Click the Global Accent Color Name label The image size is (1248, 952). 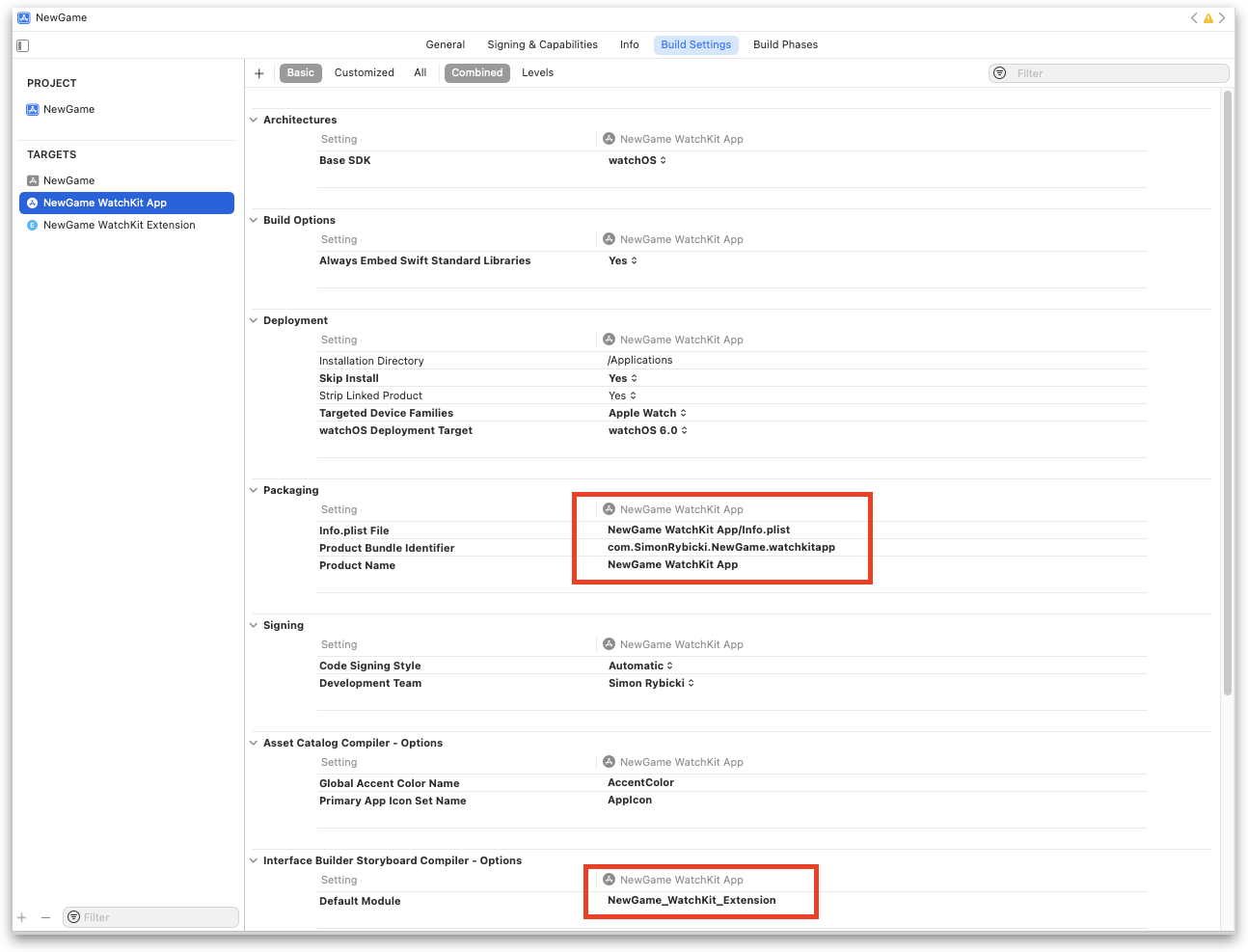point(390,784)
